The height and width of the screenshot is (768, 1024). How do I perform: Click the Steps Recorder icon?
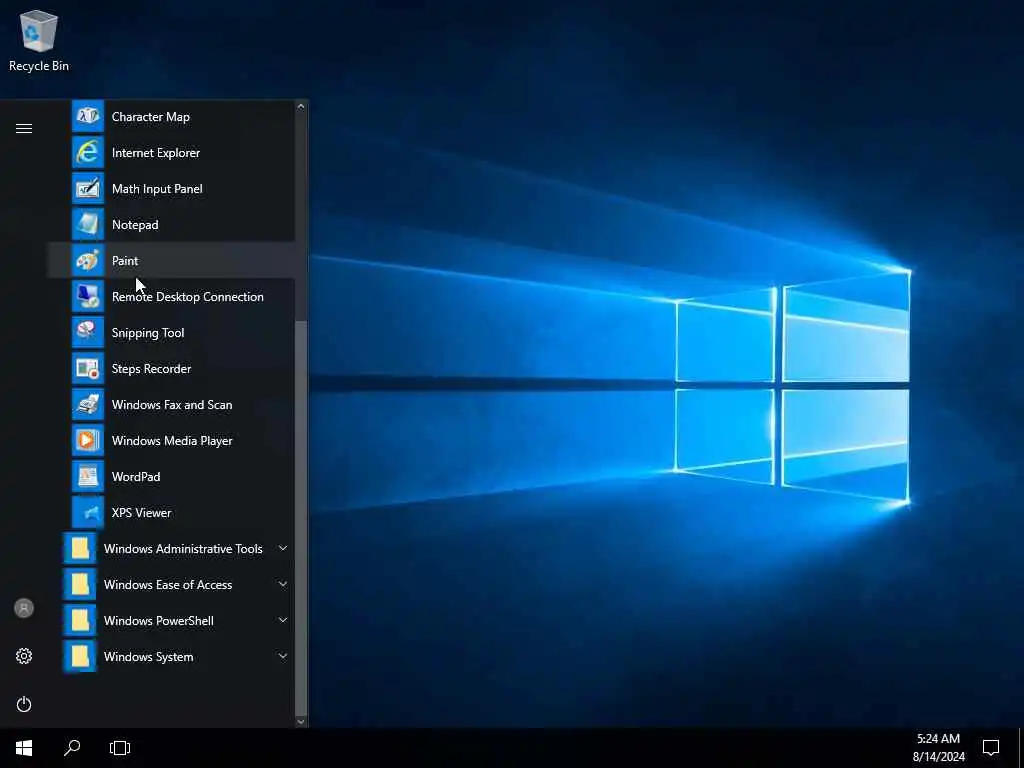[88, 368]
